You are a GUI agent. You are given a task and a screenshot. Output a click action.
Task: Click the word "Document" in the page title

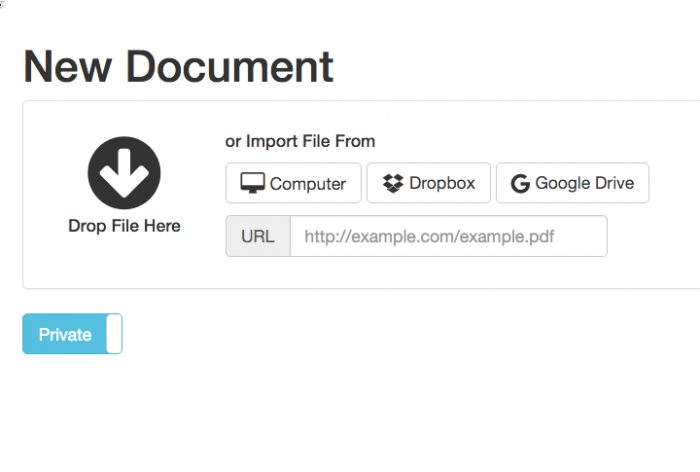click(230, 66)
